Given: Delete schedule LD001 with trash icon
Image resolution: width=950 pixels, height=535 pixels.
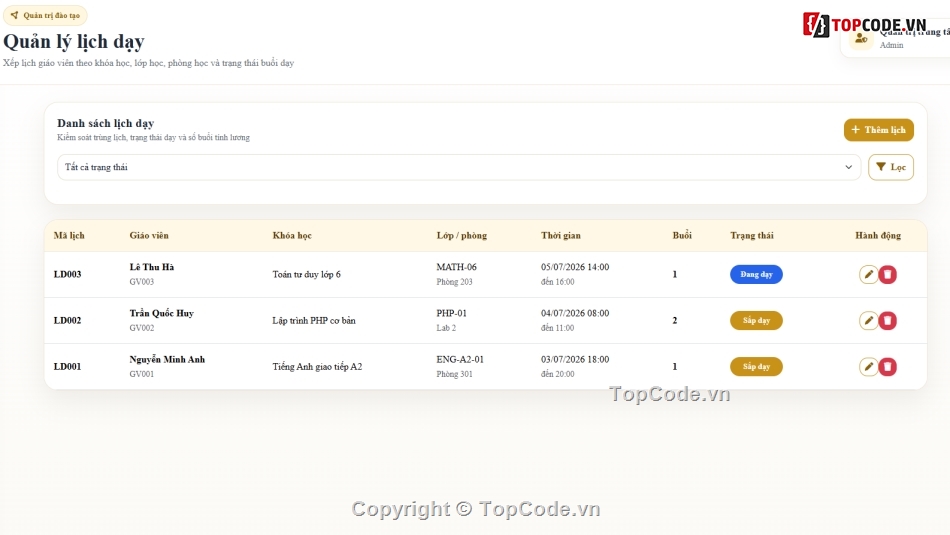Looking at the screenshot, I should click(888, 367).
